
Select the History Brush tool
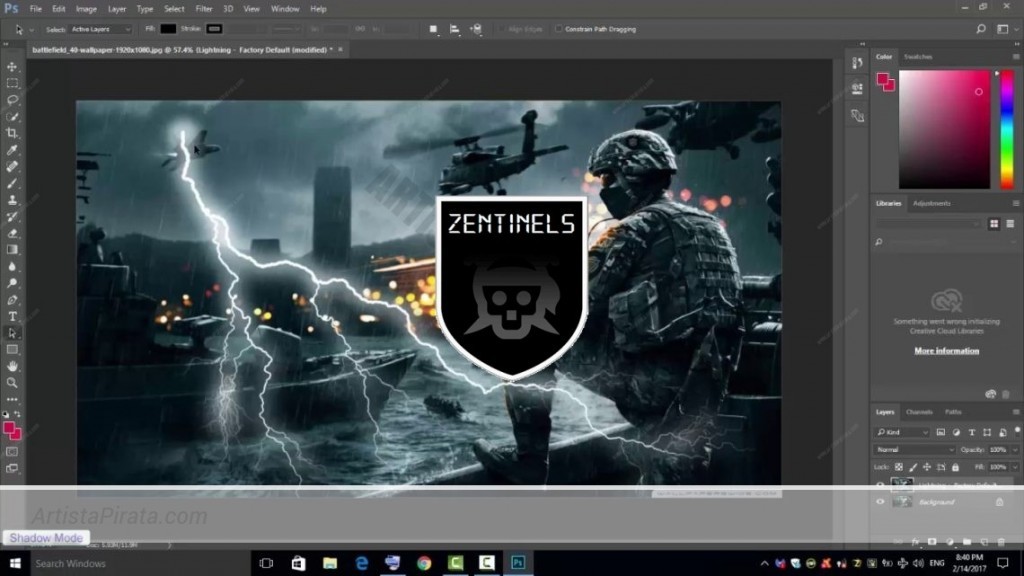[12, 217]
